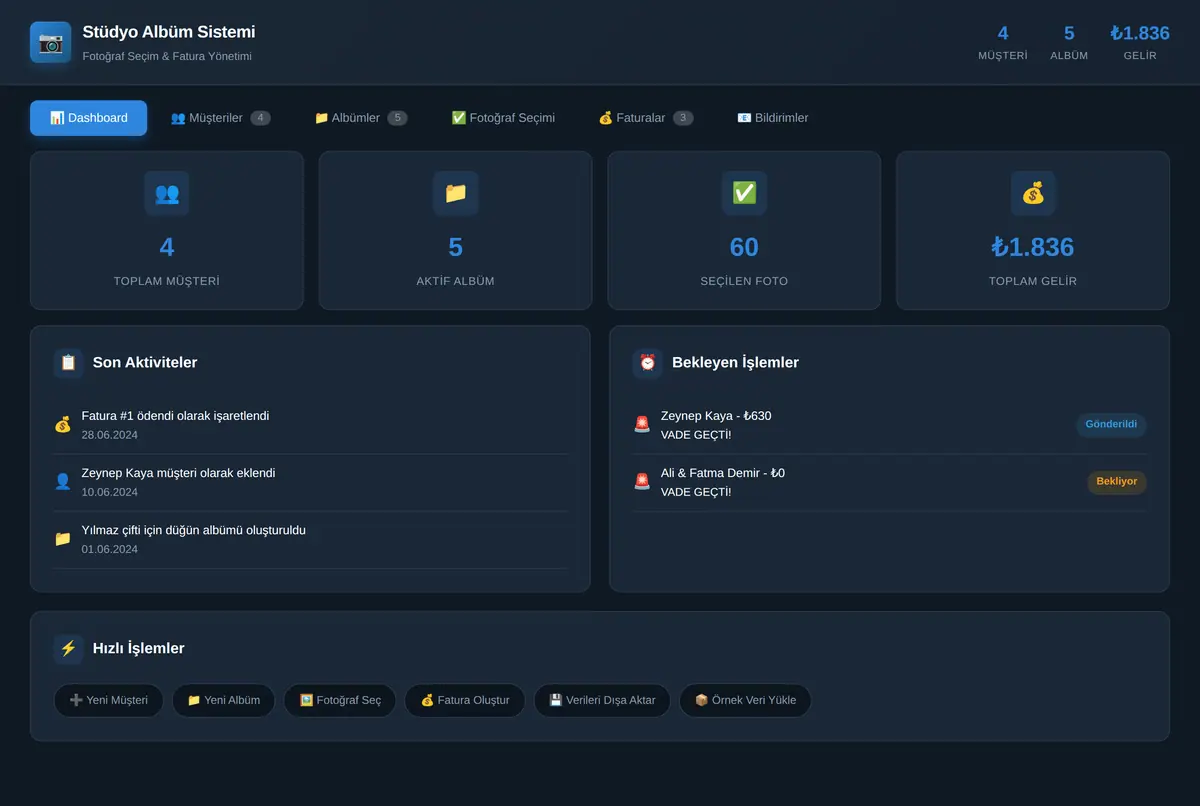Click the alarm clock icon beside Bekleyen İşlemler

point(647,362)
